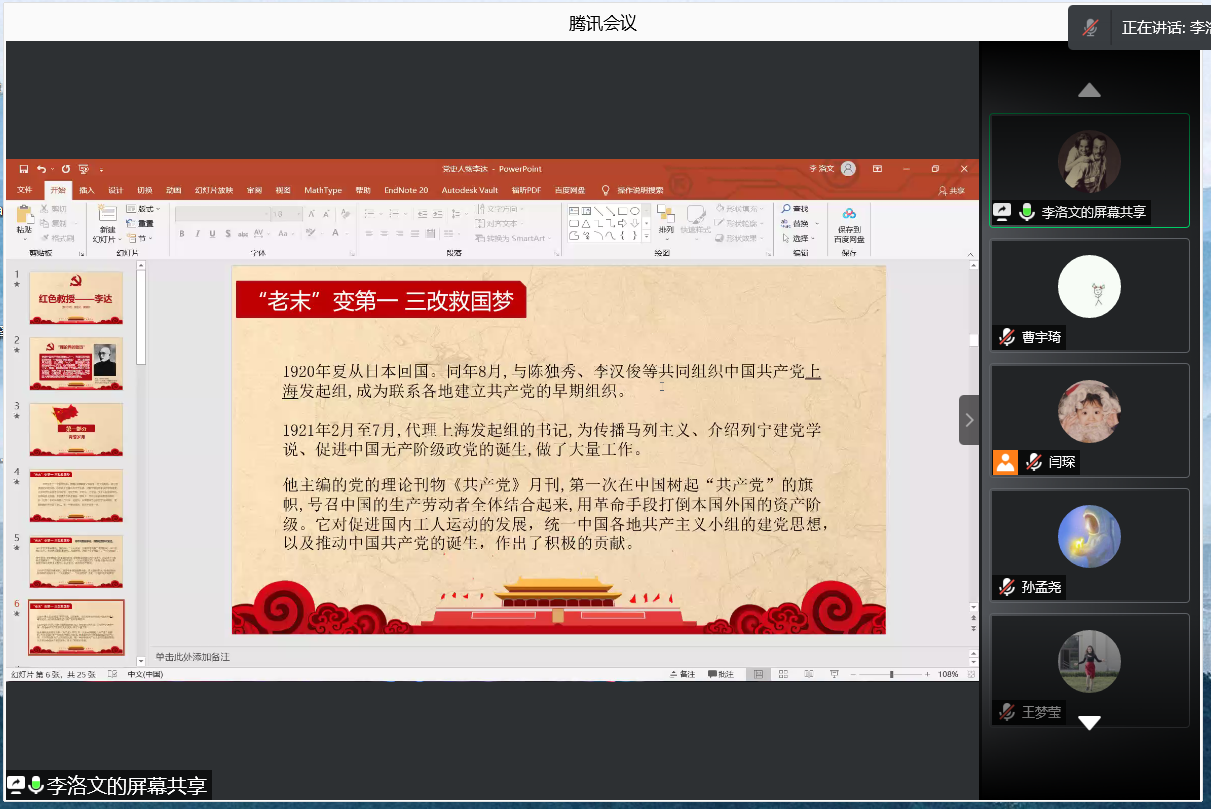Toggle the Notes pane in status bar
The height and width of the screenshot is (809, 1211).
(x=683, y=675)
